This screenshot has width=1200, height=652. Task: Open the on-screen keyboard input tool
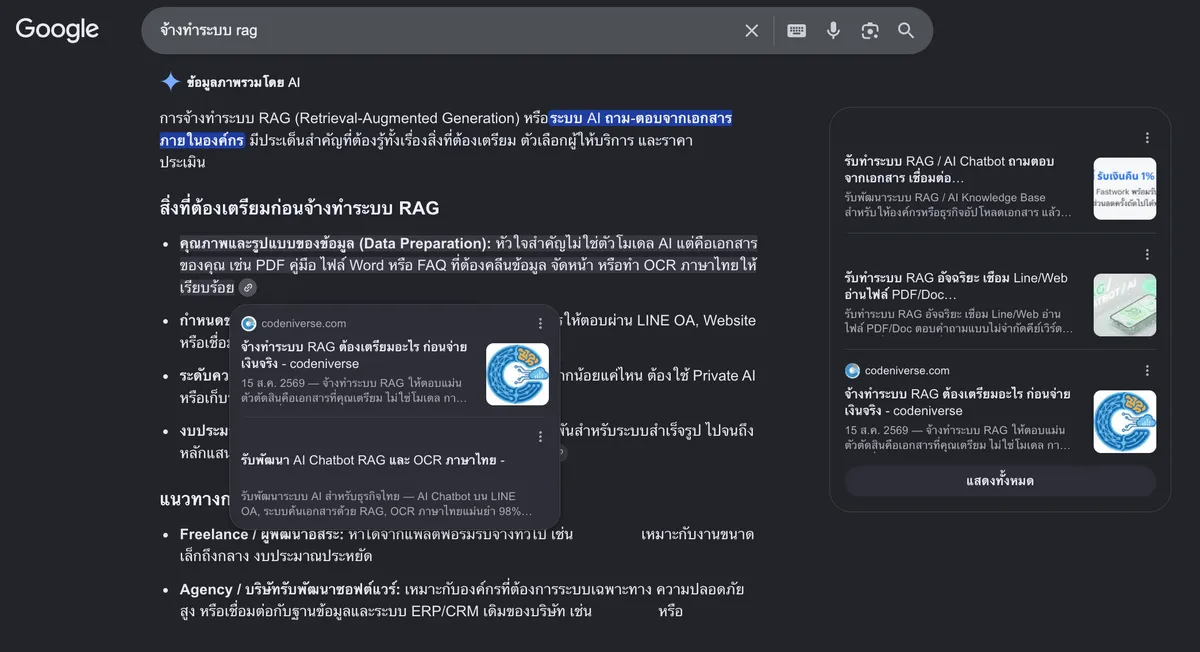pyautogui.click(x=796, y=31)
